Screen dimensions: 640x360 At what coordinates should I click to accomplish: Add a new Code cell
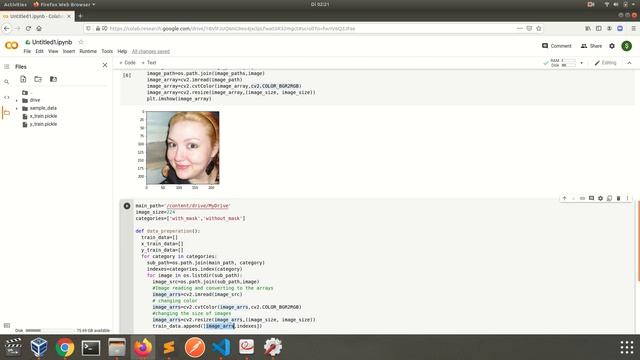(127, 63)
